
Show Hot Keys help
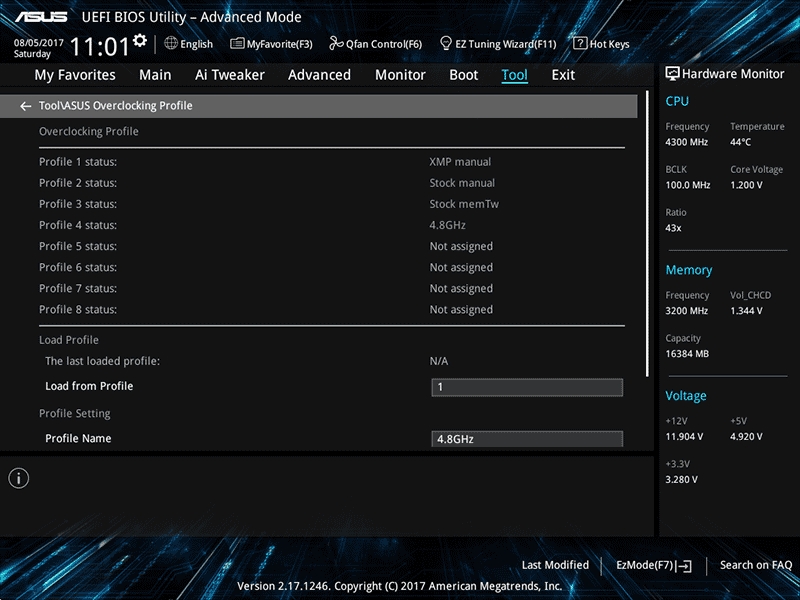(601, 44)
